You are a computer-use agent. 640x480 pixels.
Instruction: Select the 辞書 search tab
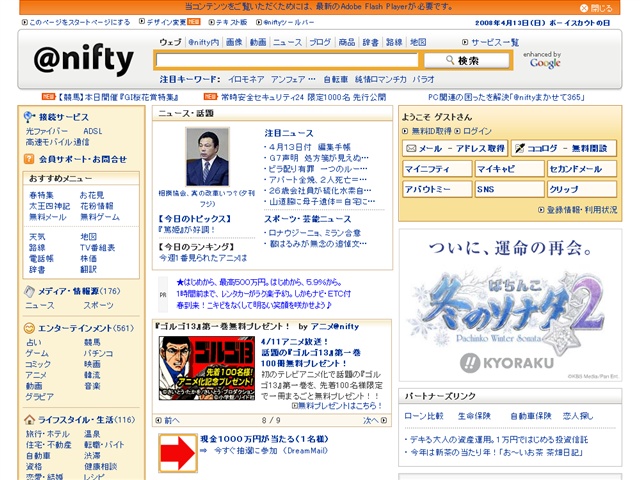click(x=371, y=42)
